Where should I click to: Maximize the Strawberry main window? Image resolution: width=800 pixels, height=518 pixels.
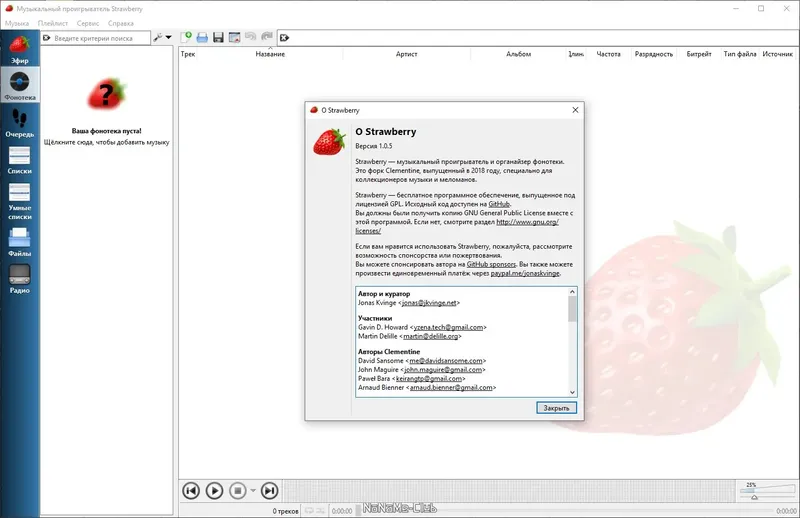coord(761,9)
